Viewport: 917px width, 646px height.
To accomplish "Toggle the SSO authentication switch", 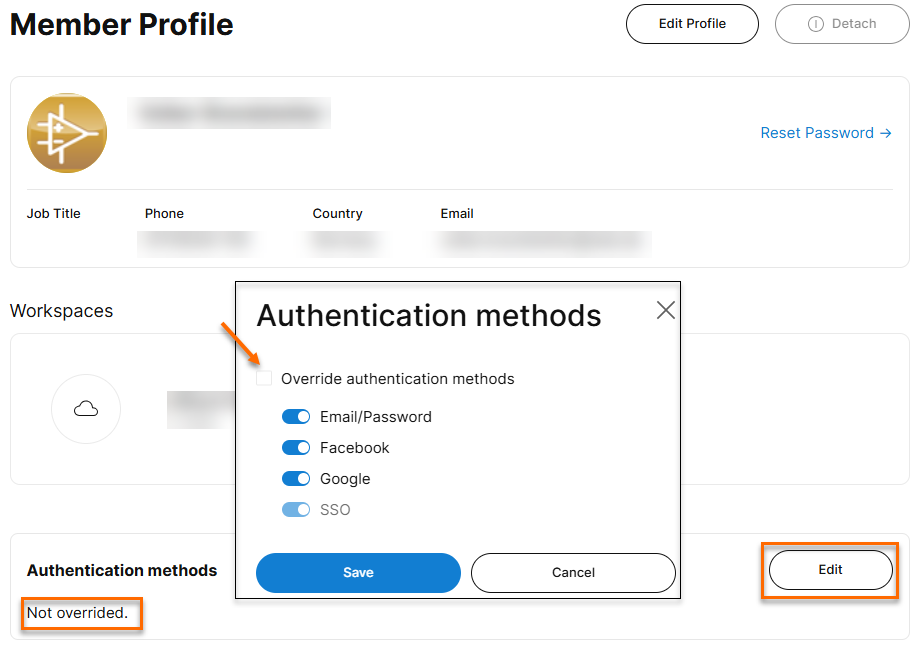I will [296, 510].
